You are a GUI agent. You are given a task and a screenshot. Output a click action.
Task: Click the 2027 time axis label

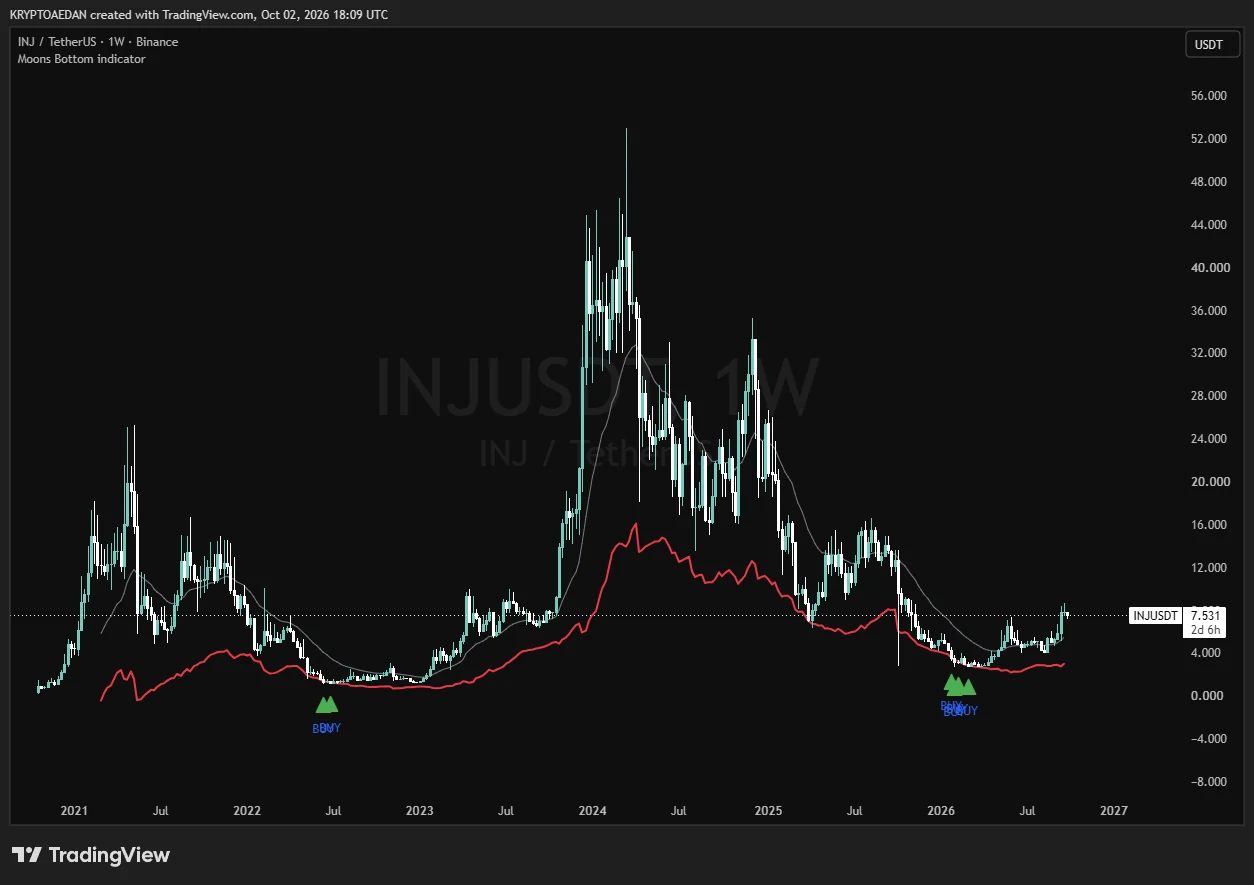tap(1114, 811)
